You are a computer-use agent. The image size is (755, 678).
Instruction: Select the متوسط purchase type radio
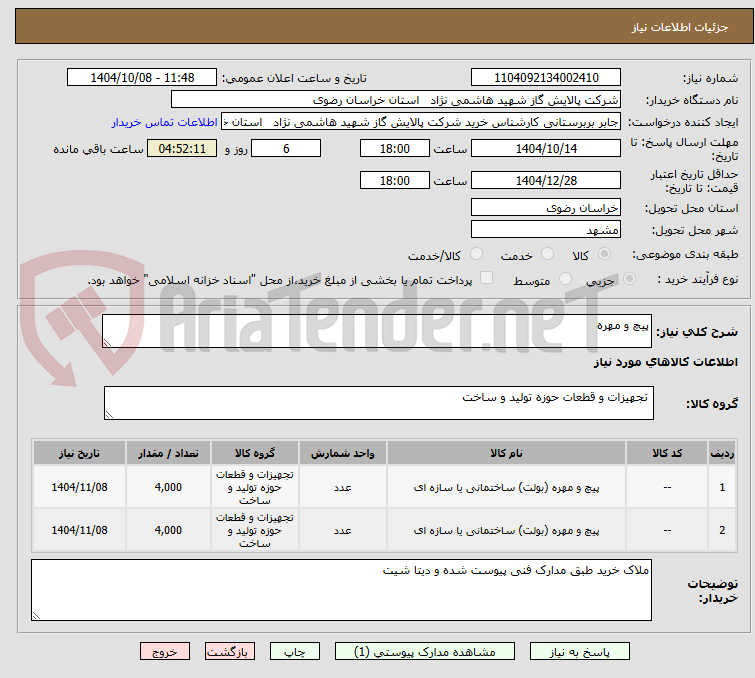pos(565,279)
